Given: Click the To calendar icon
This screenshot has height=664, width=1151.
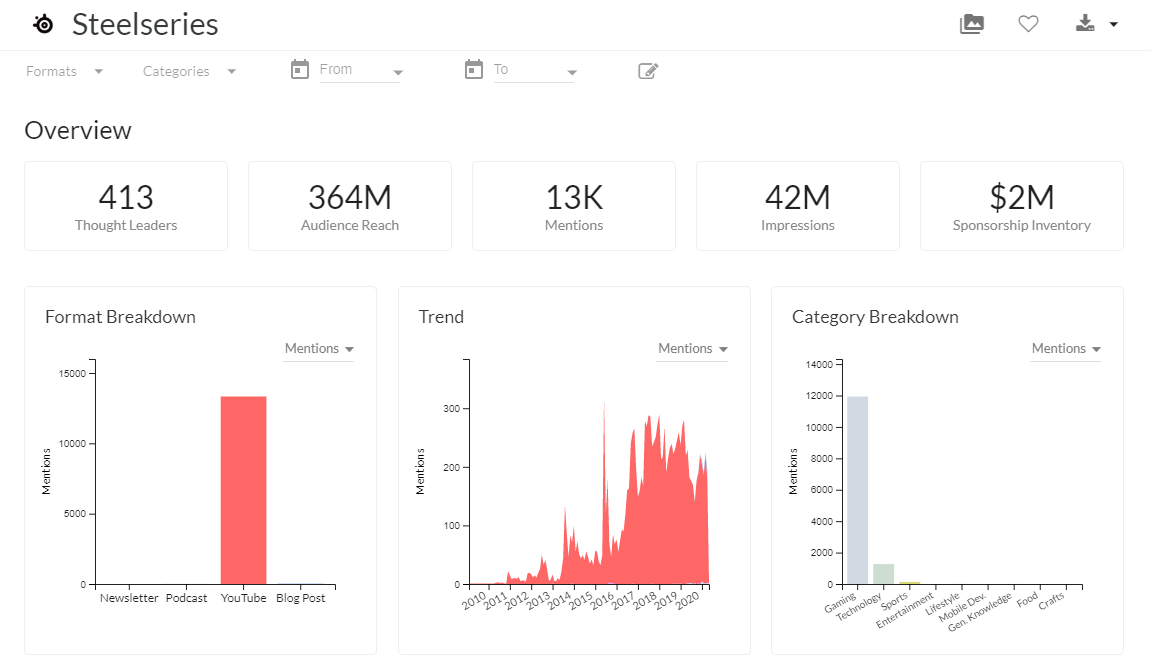Looking at the screenshot, I should tap(474, 70).
